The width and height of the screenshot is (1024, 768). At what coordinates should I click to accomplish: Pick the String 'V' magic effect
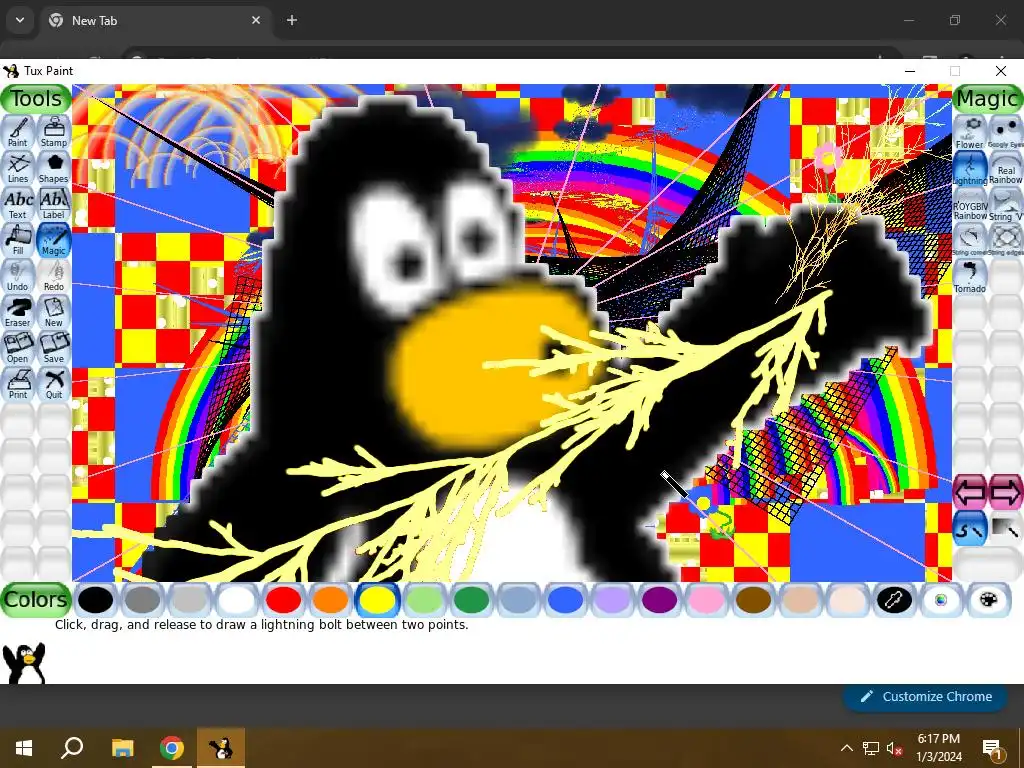tap(1006, 204)
